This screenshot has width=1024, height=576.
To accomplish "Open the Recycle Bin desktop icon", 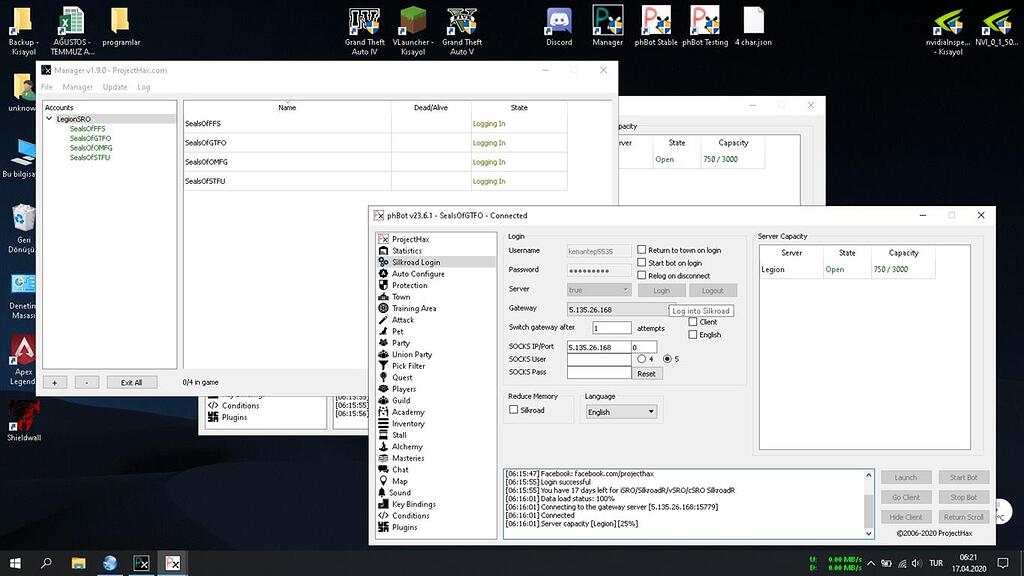I will [x=24, y=229].
